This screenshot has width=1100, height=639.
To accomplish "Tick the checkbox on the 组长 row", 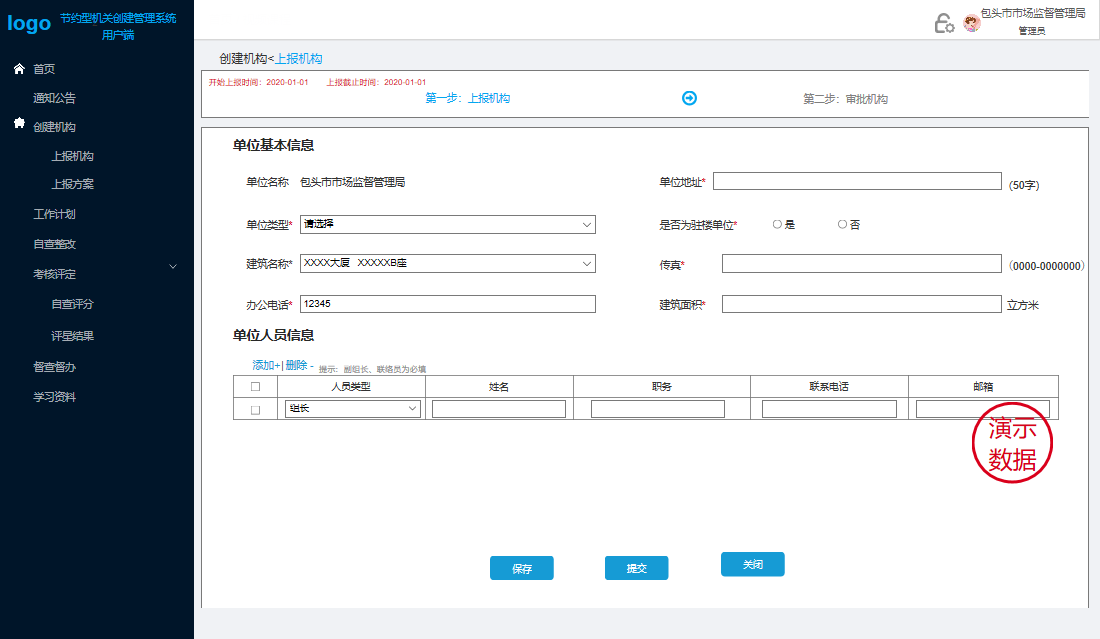I will 255,410.
